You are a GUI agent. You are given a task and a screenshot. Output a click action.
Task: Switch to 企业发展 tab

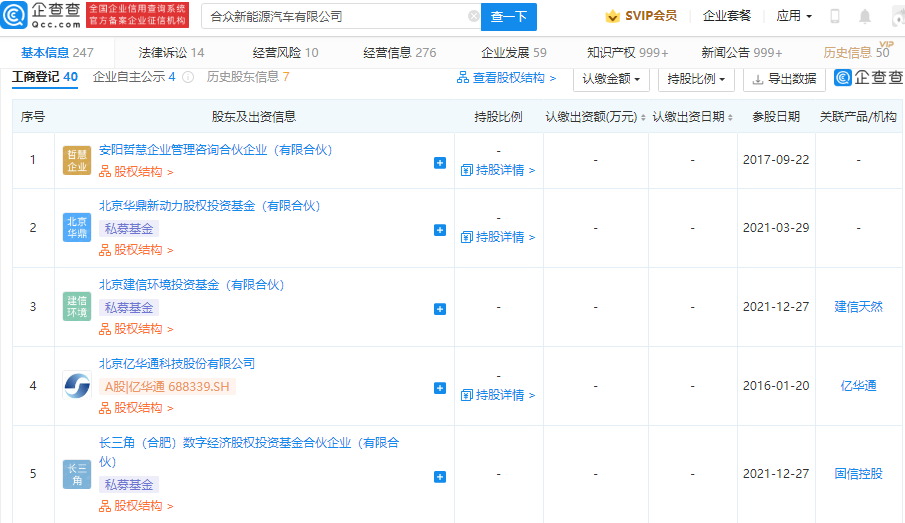(514, 53)
